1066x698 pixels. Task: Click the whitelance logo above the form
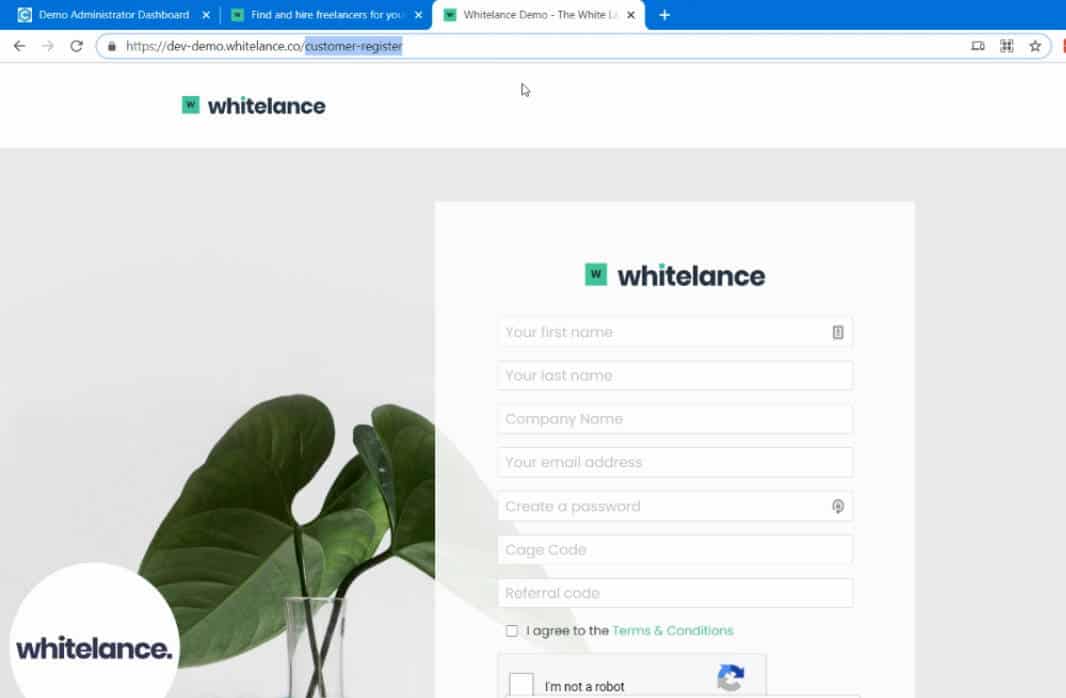(x=674, y=275)
